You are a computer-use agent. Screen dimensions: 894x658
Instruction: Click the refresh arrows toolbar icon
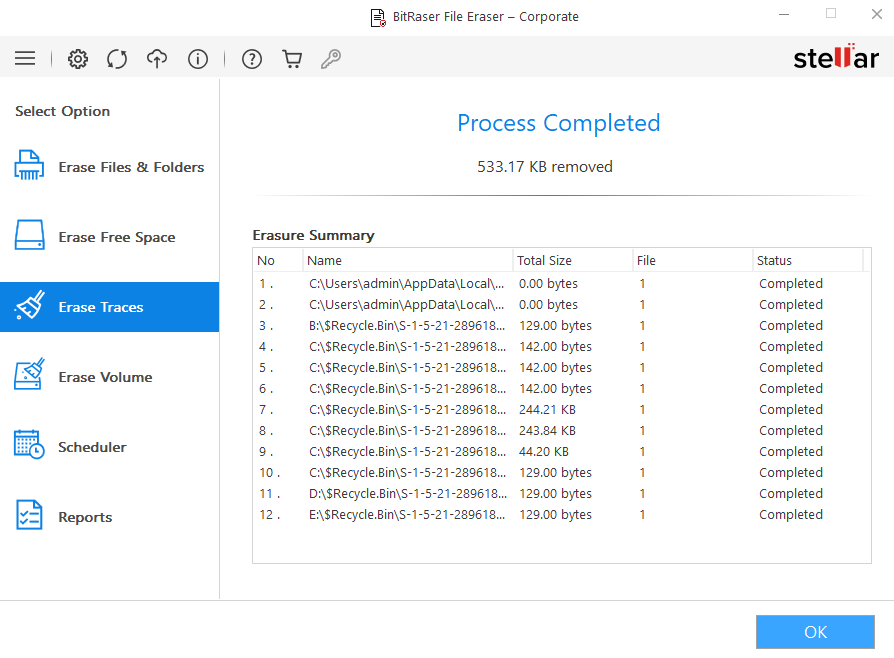(117, 59)
